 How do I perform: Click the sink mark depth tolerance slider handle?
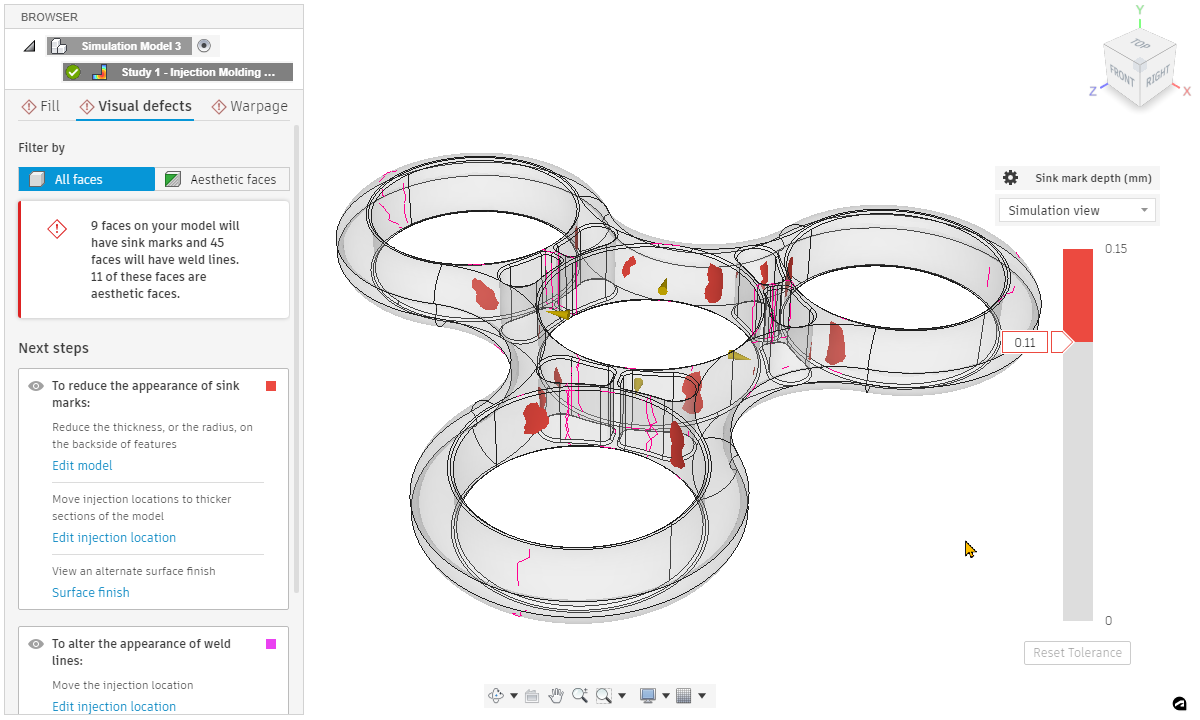pyautogui.click(x=1062, y=342)
